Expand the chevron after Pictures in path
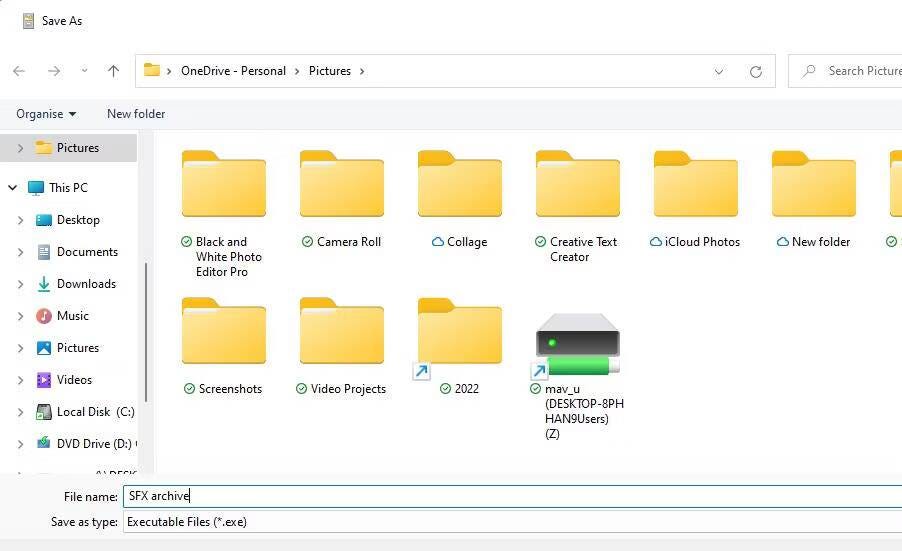 362,71
